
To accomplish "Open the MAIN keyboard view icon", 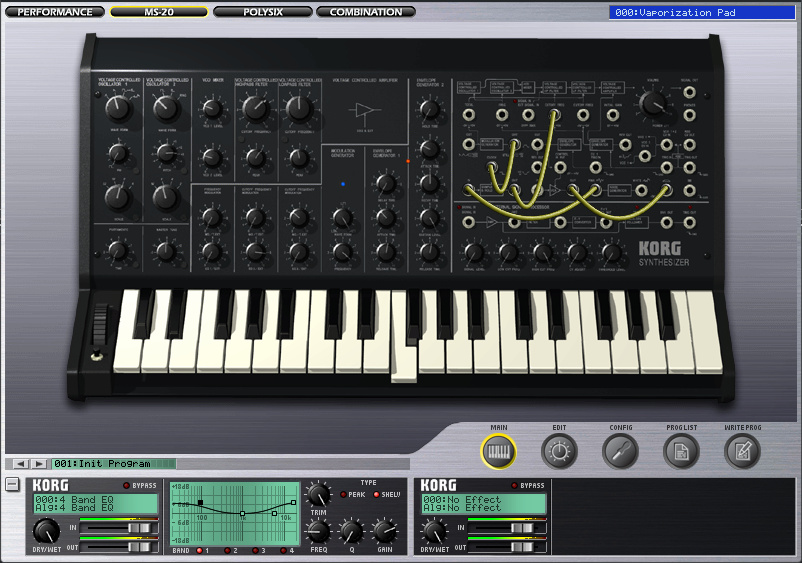I will 498,452.
